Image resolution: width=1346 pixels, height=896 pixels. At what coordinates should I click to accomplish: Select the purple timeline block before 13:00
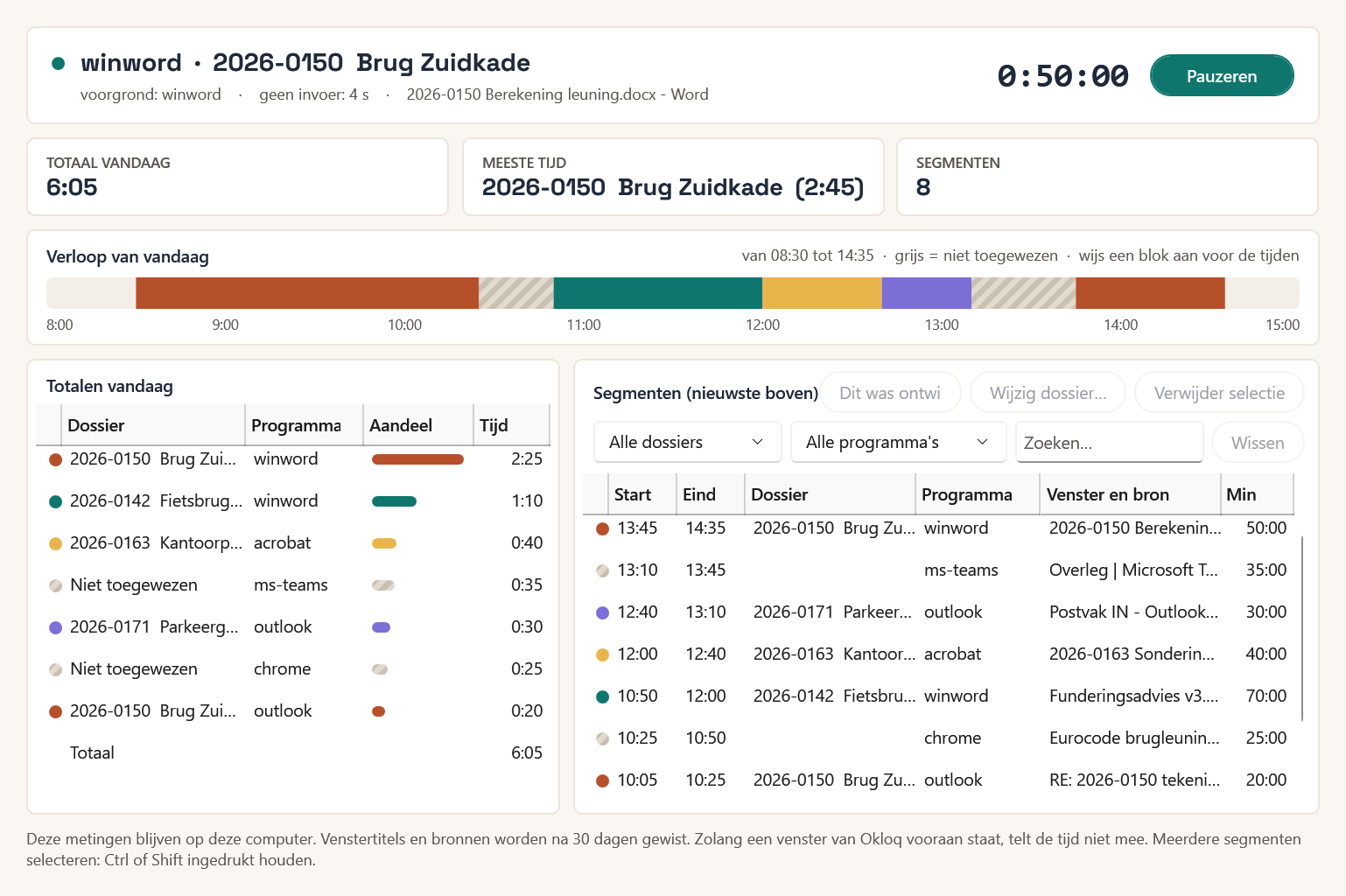926,293
